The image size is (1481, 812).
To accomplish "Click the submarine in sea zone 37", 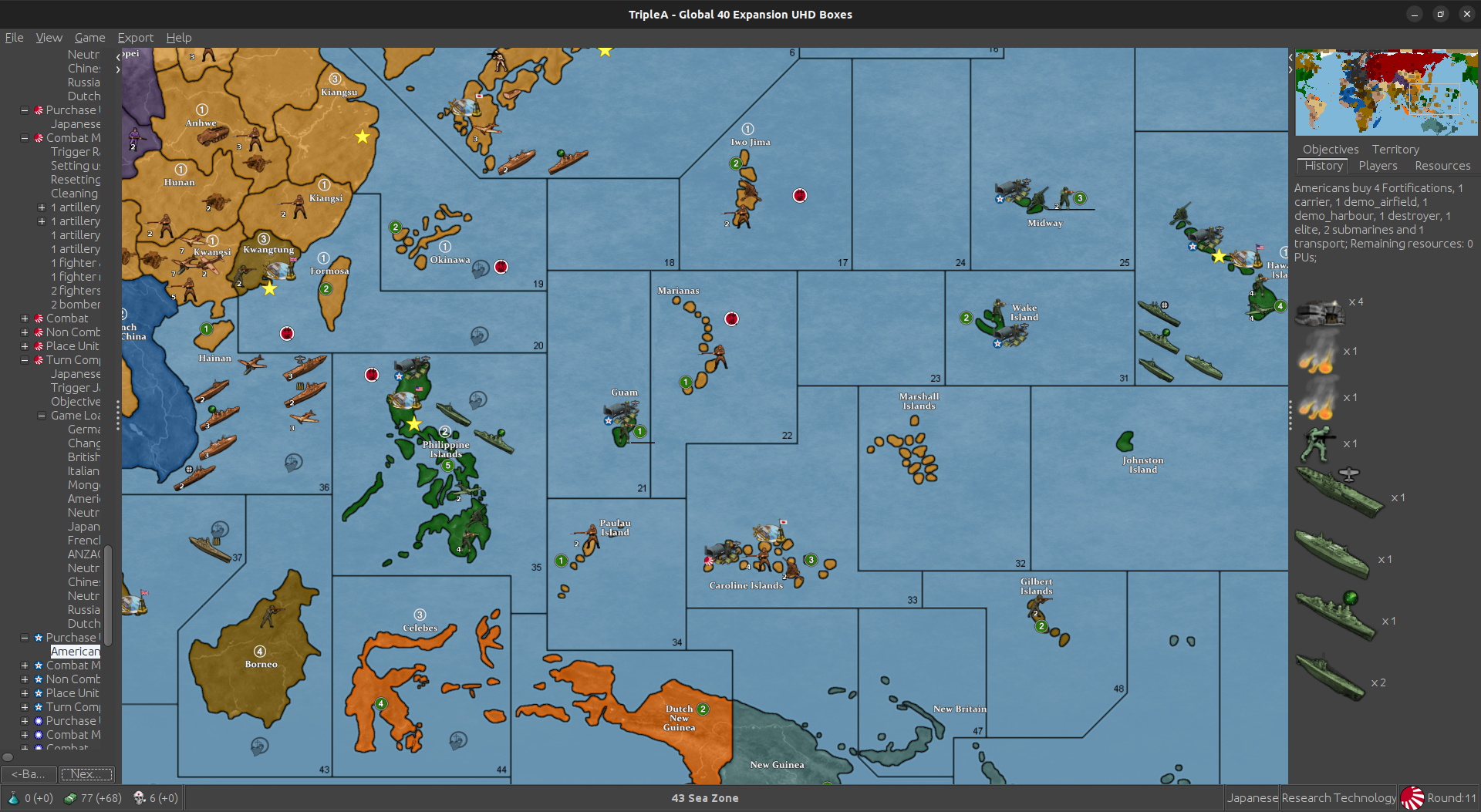I will [210, 549].
